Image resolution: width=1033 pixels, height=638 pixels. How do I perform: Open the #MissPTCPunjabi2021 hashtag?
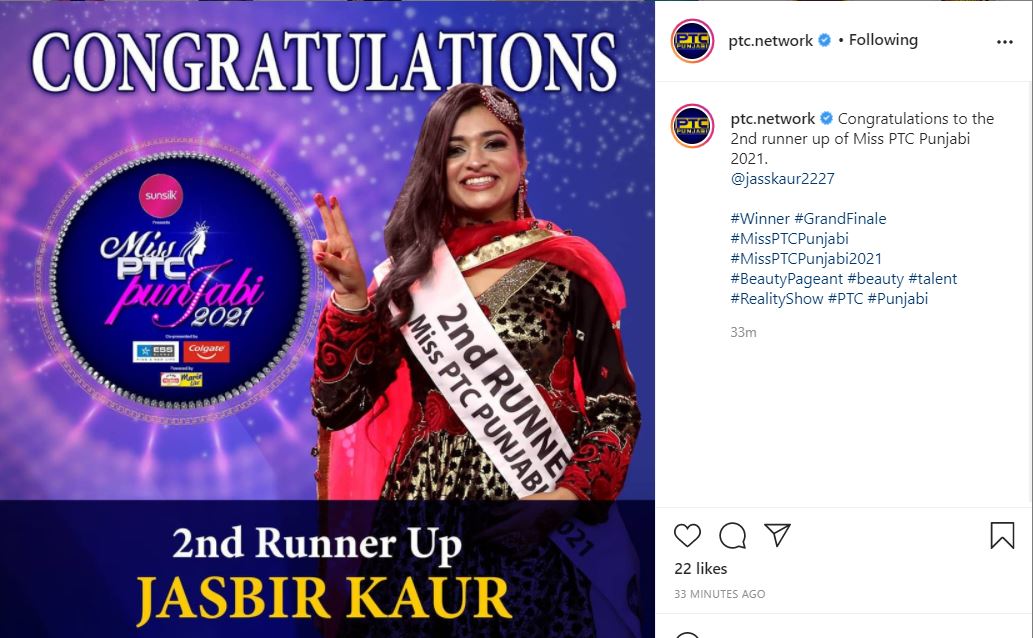806,258
